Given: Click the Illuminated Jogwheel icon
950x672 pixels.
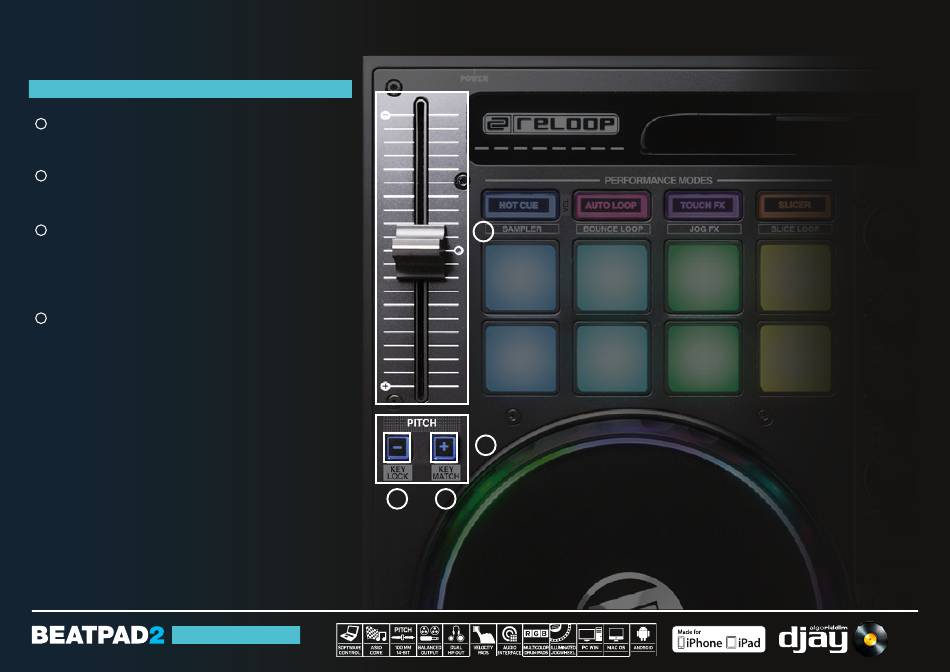Looking at the screenshot, I should coord(563,640).
